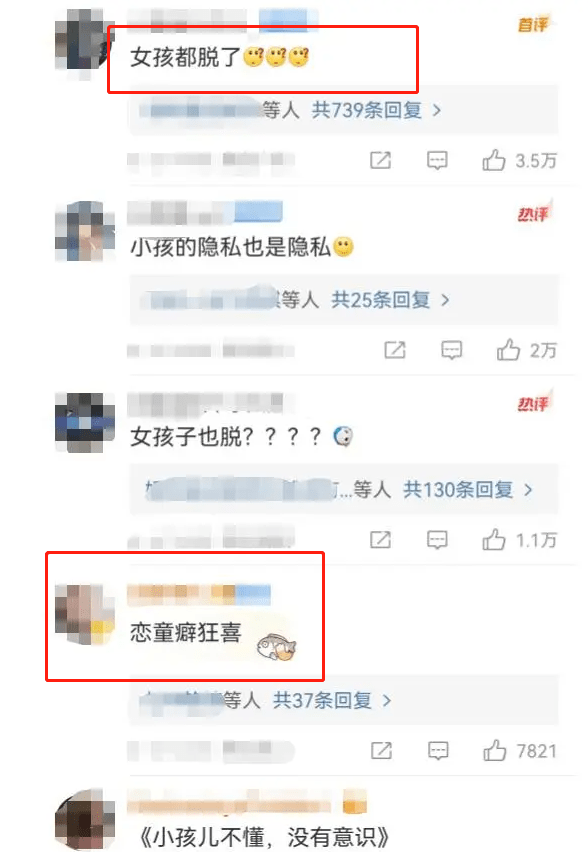Open comment text 《小孩儿不懂，没有意识》
The height and width of the screenshot is (852, 588).
tap(264, 837)
